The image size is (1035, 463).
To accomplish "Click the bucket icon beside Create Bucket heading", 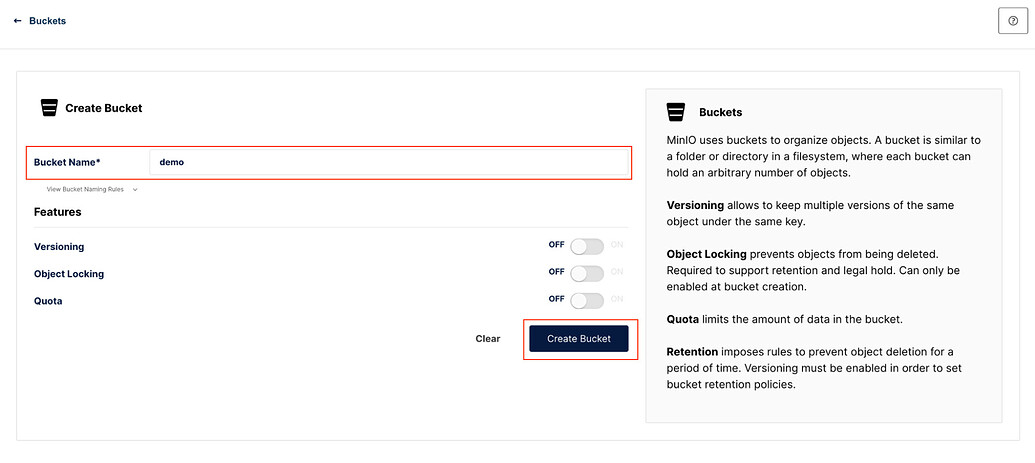I will click(49, 108).
